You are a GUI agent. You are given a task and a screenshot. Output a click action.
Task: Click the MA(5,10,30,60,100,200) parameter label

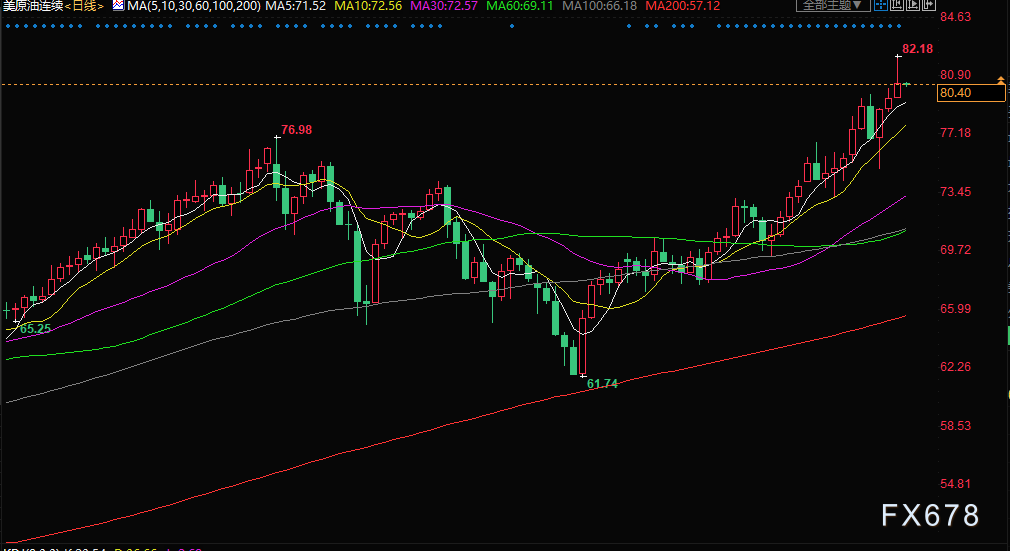[194, 6]
